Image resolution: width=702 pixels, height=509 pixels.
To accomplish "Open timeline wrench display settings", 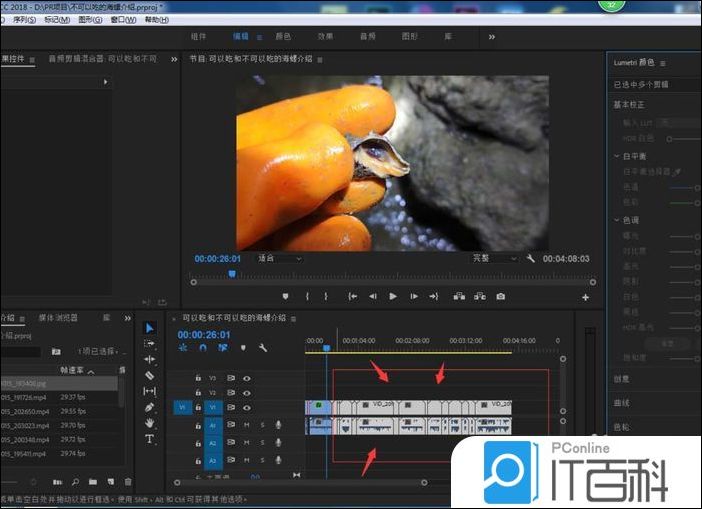I will [x=262, y=348].
